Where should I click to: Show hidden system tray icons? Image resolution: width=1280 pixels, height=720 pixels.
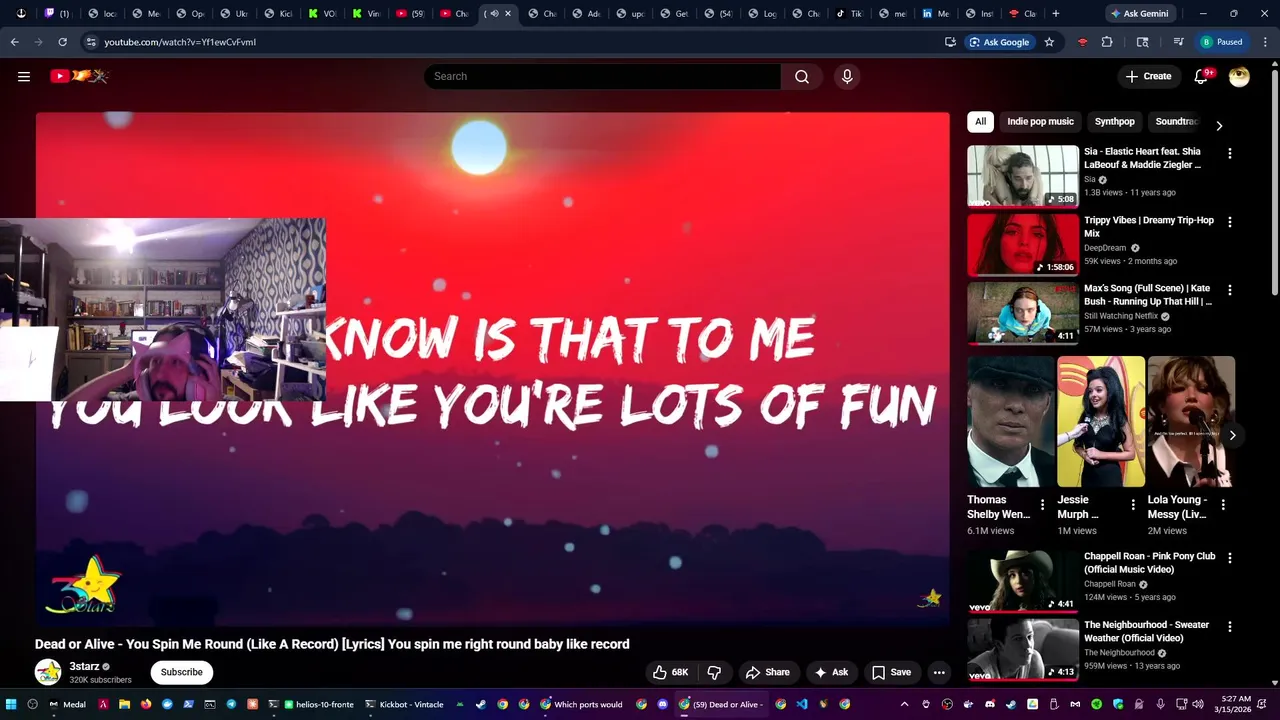pos(904,704)
